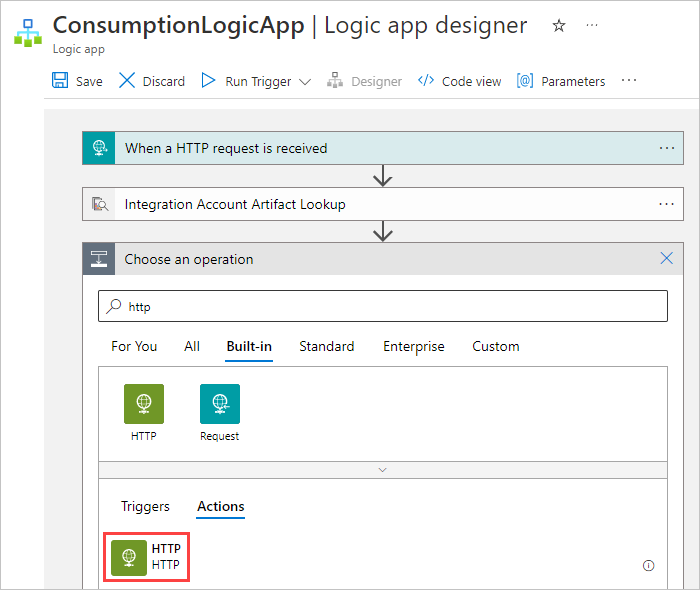Expand the Run Trigger dropdown arrow
Screen dimensions: 700x590
(x=305, y=82)
